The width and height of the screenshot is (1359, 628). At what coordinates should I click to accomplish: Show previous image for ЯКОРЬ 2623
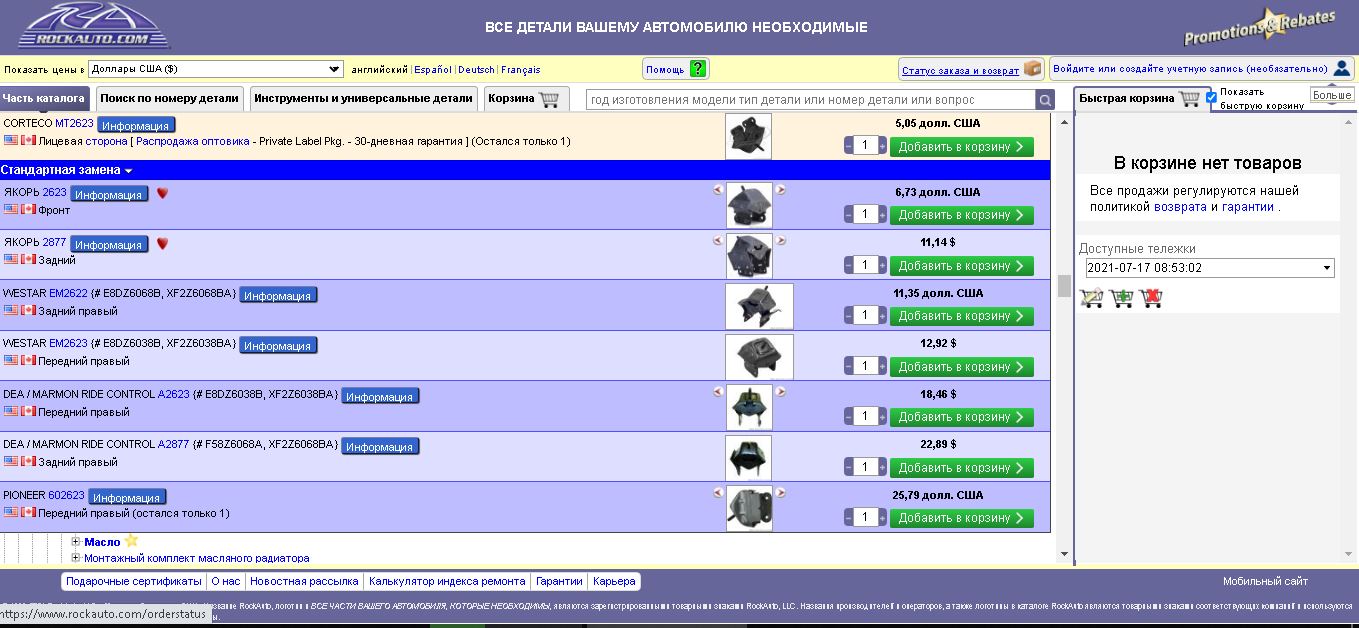(x=717, y=189)
